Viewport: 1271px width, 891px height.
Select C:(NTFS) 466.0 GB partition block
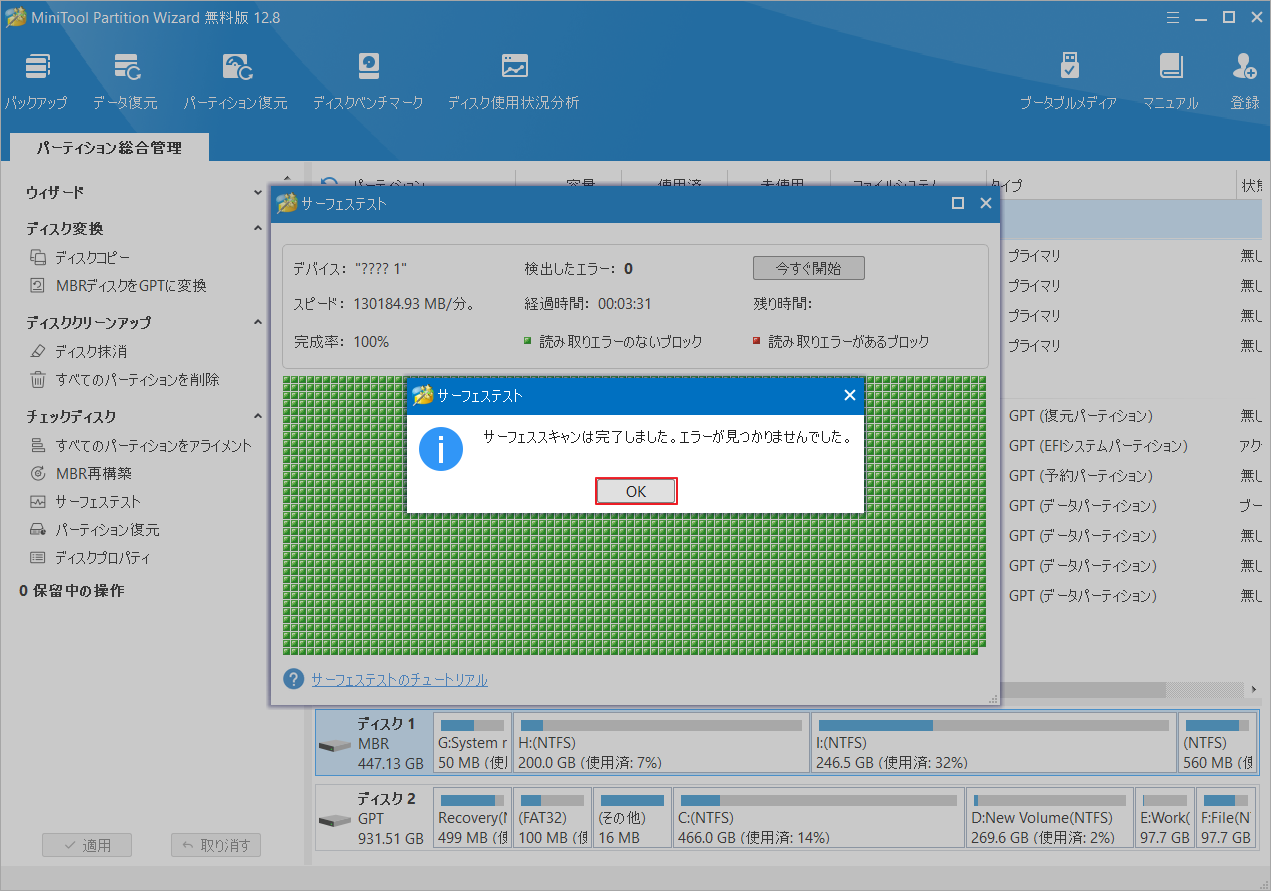818,817
